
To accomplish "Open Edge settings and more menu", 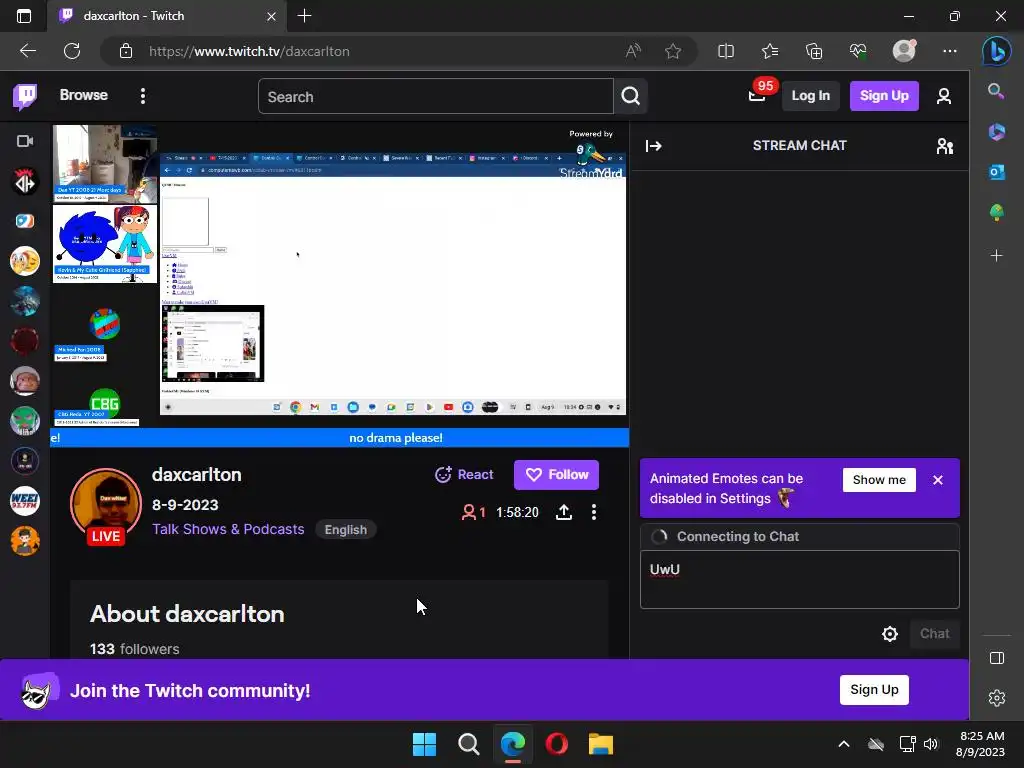I will 950,51.
